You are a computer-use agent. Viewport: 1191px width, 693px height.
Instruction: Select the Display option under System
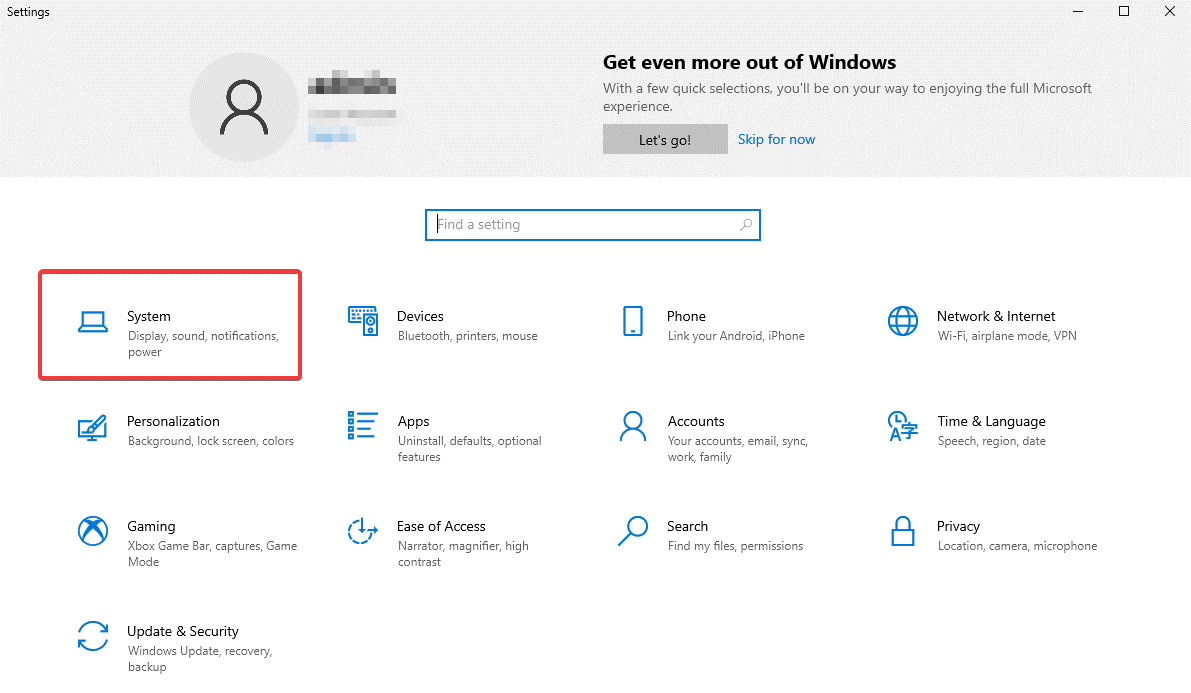point(144,335)
